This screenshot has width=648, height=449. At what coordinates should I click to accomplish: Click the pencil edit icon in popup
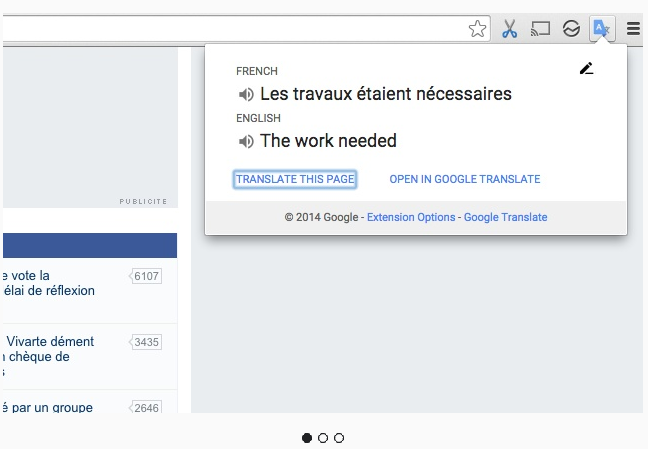[x=586, y=68]
